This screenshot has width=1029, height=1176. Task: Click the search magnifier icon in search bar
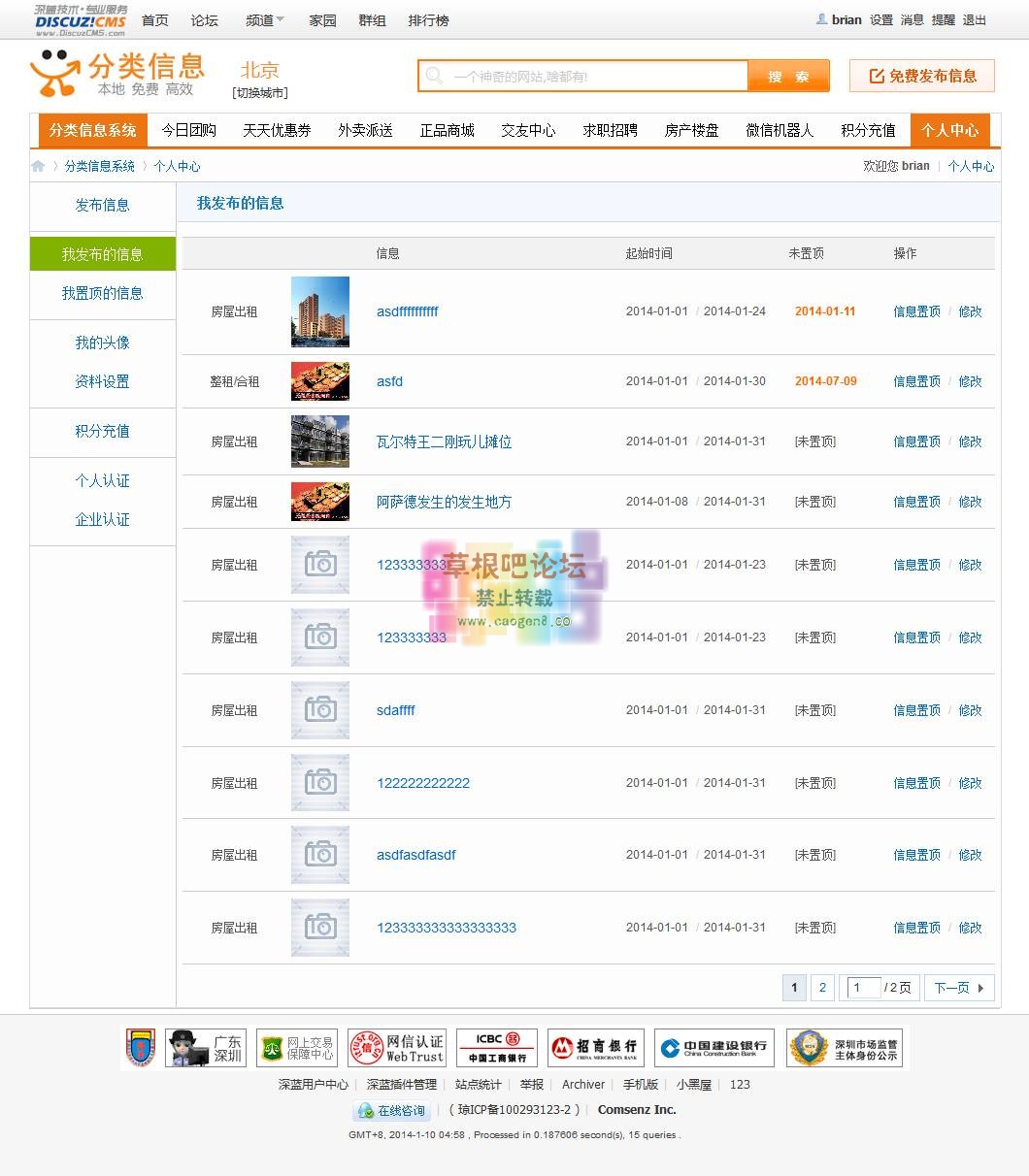pos(433,75)
